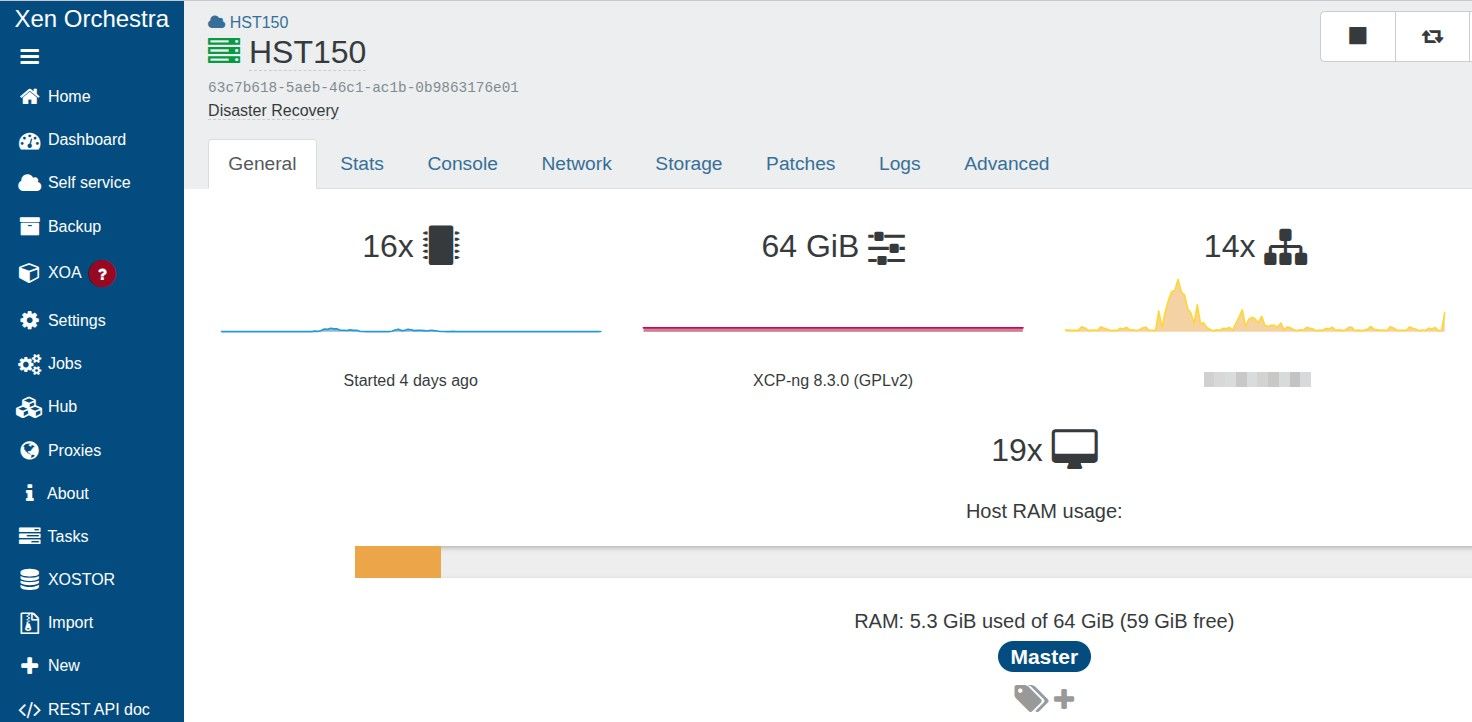Toggle the hamburger sidebar menu
Screen dimensions: 1472x722
30,57
